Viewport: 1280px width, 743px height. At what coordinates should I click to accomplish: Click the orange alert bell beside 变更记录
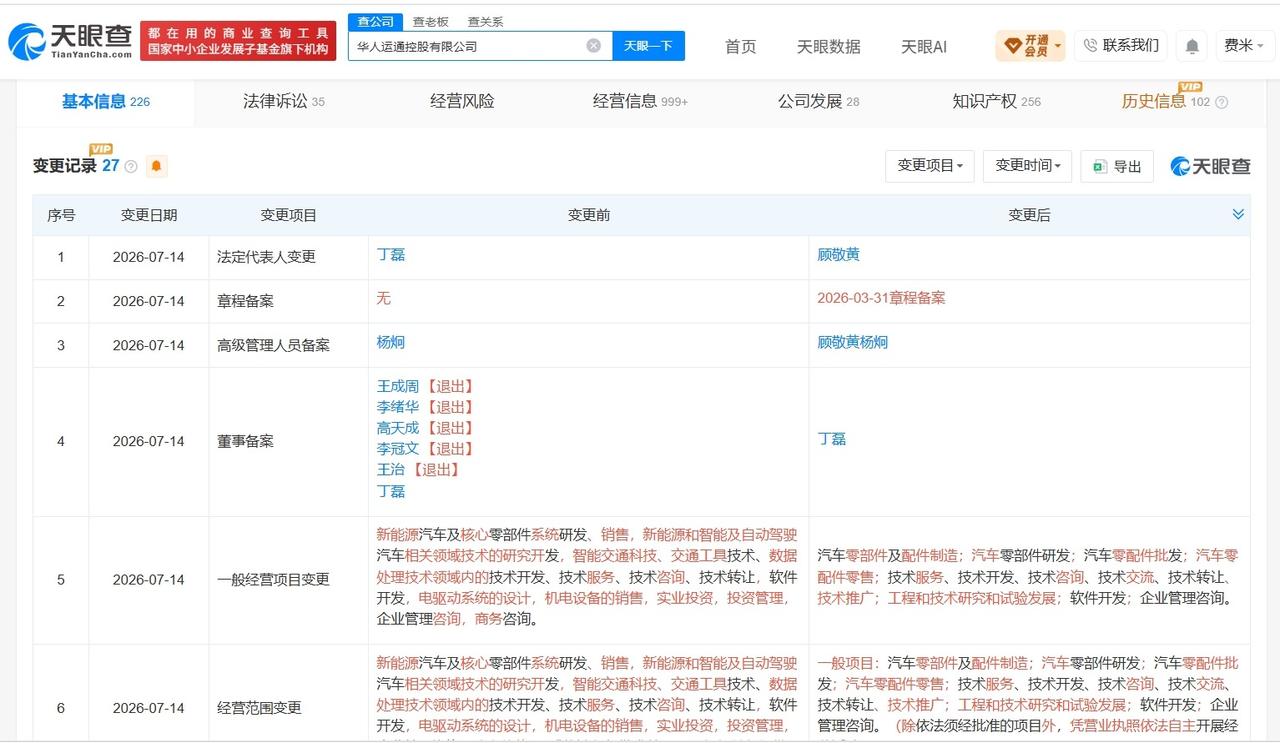coord(157,166)
